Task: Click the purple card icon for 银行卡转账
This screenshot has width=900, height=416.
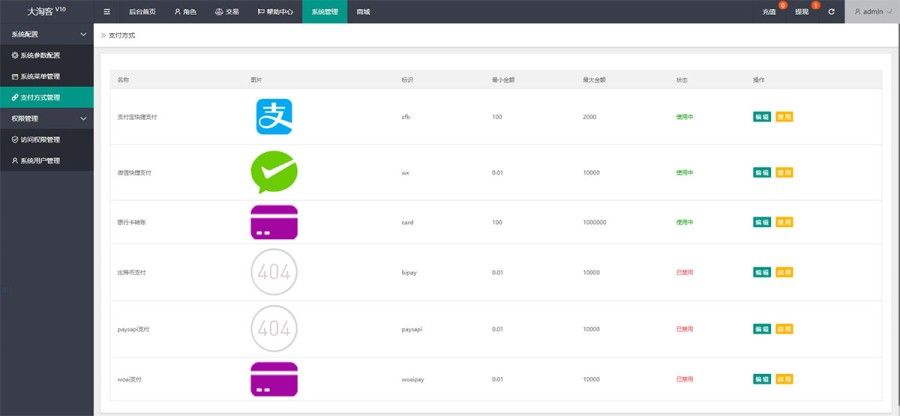Action: coord(273,222)
